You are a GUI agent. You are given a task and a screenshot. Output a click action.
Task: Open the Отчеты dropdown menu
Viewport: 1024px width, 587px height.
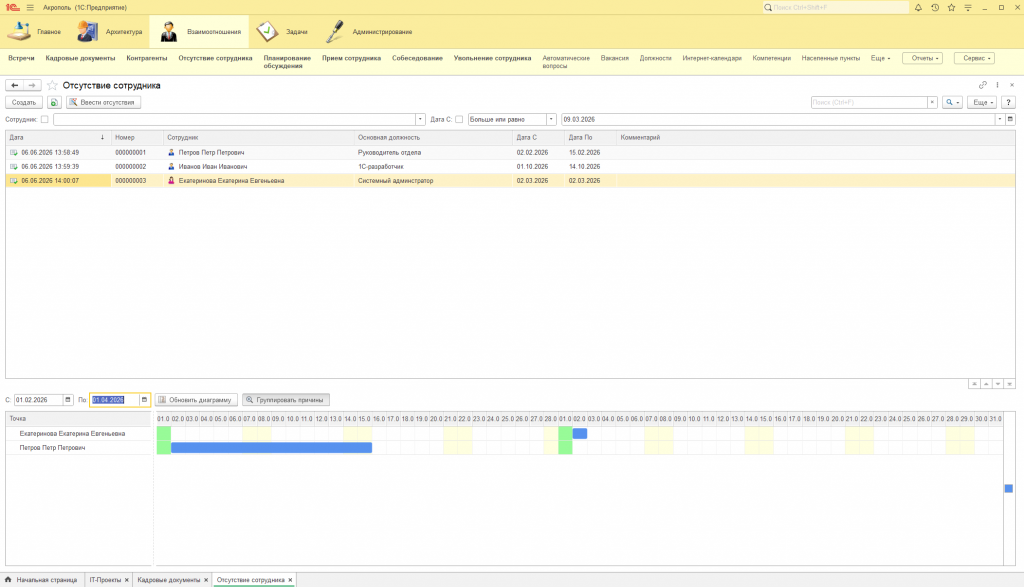click(x=922, y=58)
